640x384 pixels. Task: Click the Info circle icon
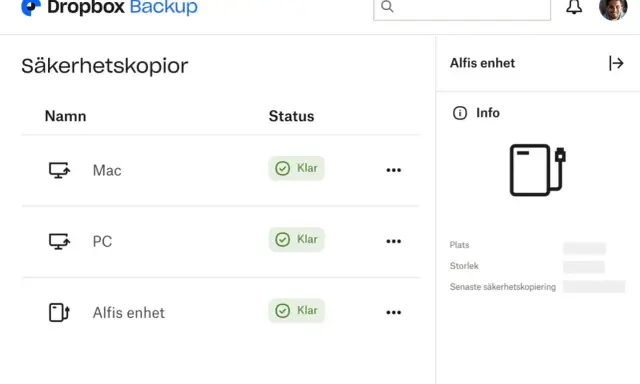click(x=460, y=113)
